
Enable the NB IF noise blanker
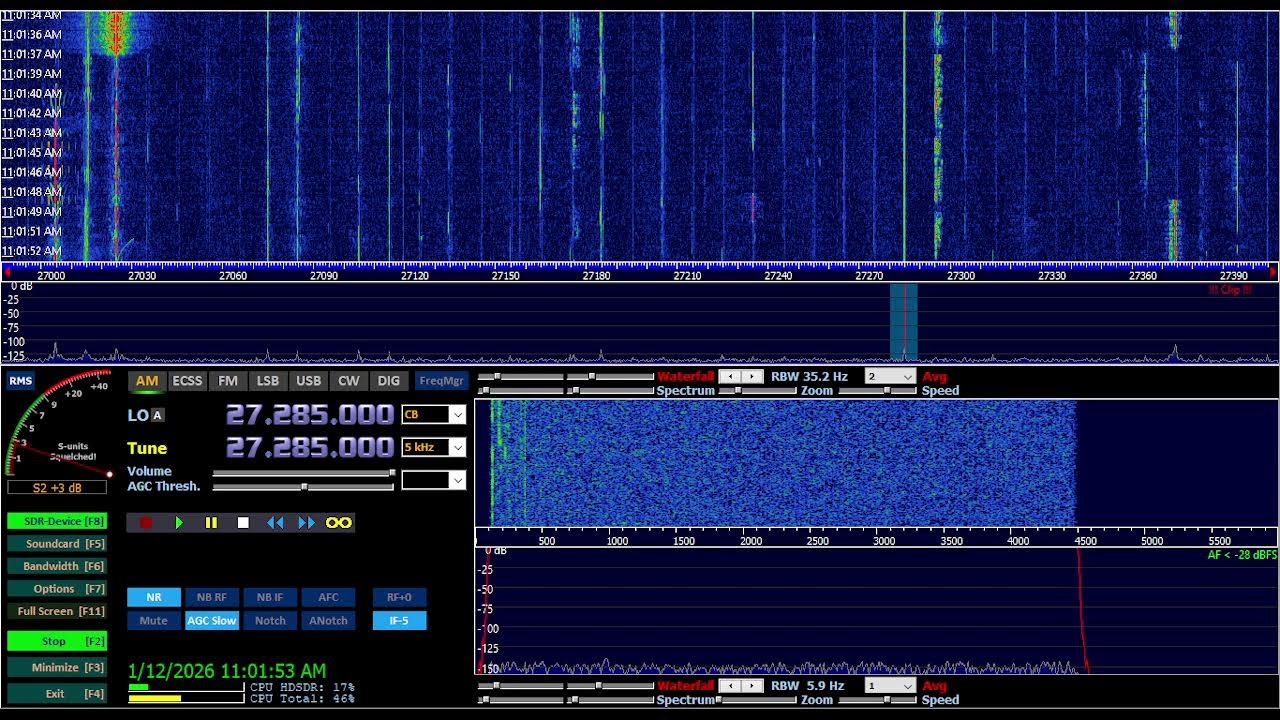pyautogui.click(x=270, y=597)
